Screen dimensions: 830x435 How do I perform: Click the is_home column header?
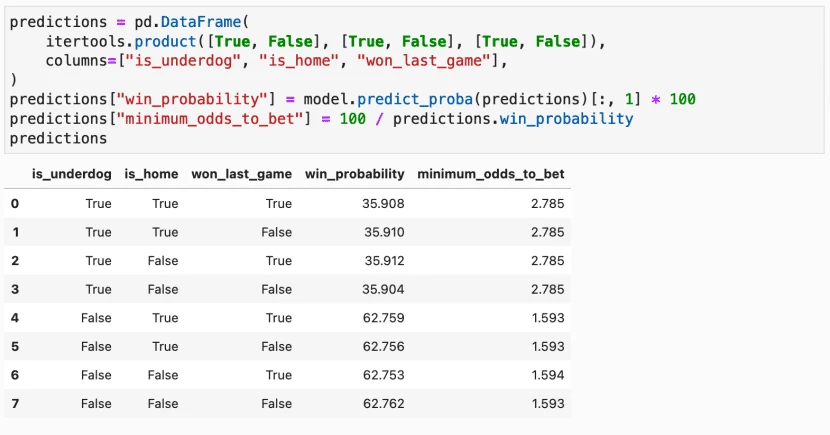151,174
